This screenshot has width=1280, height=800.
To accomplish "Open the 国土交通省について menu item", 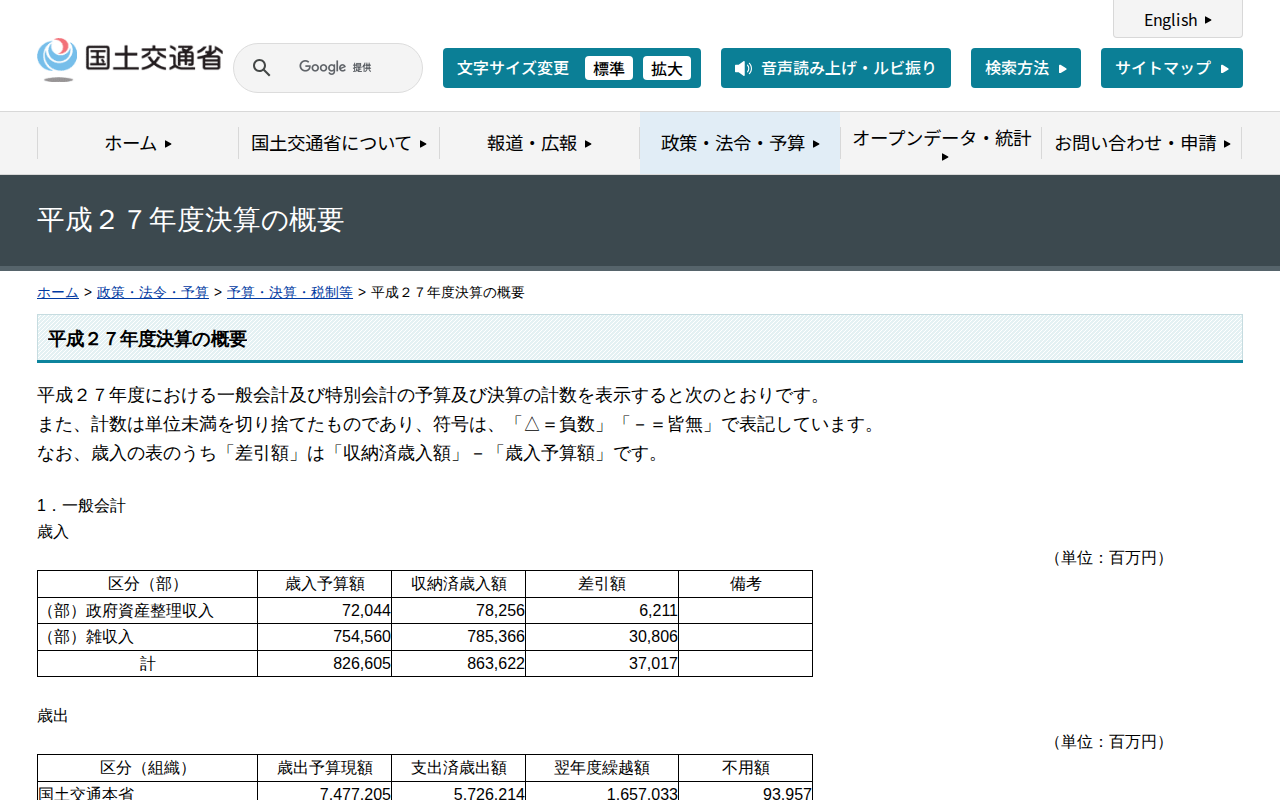I will (338, 143).
